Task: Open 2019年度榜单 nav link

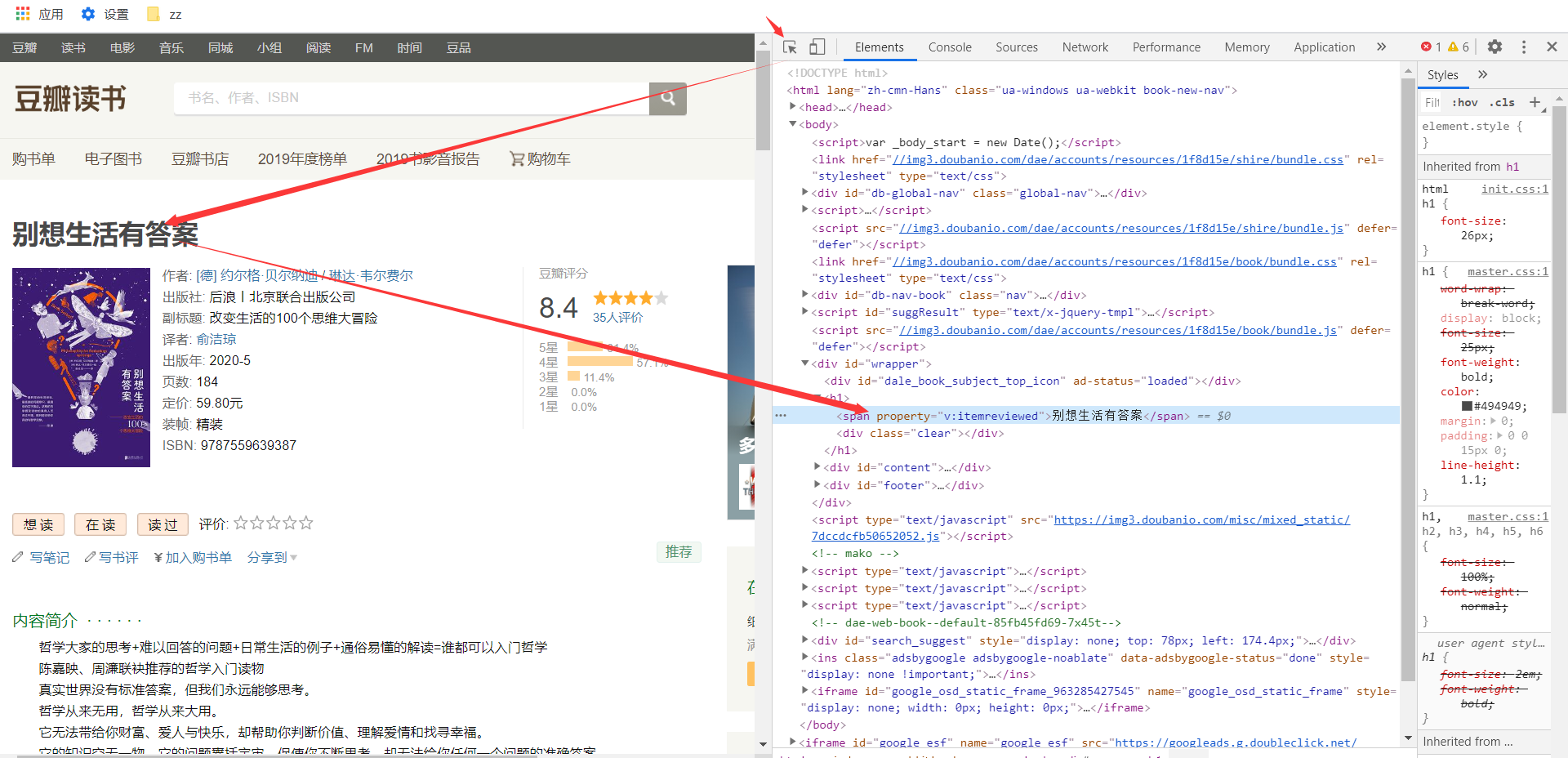Action: click(x=302, y=158)
